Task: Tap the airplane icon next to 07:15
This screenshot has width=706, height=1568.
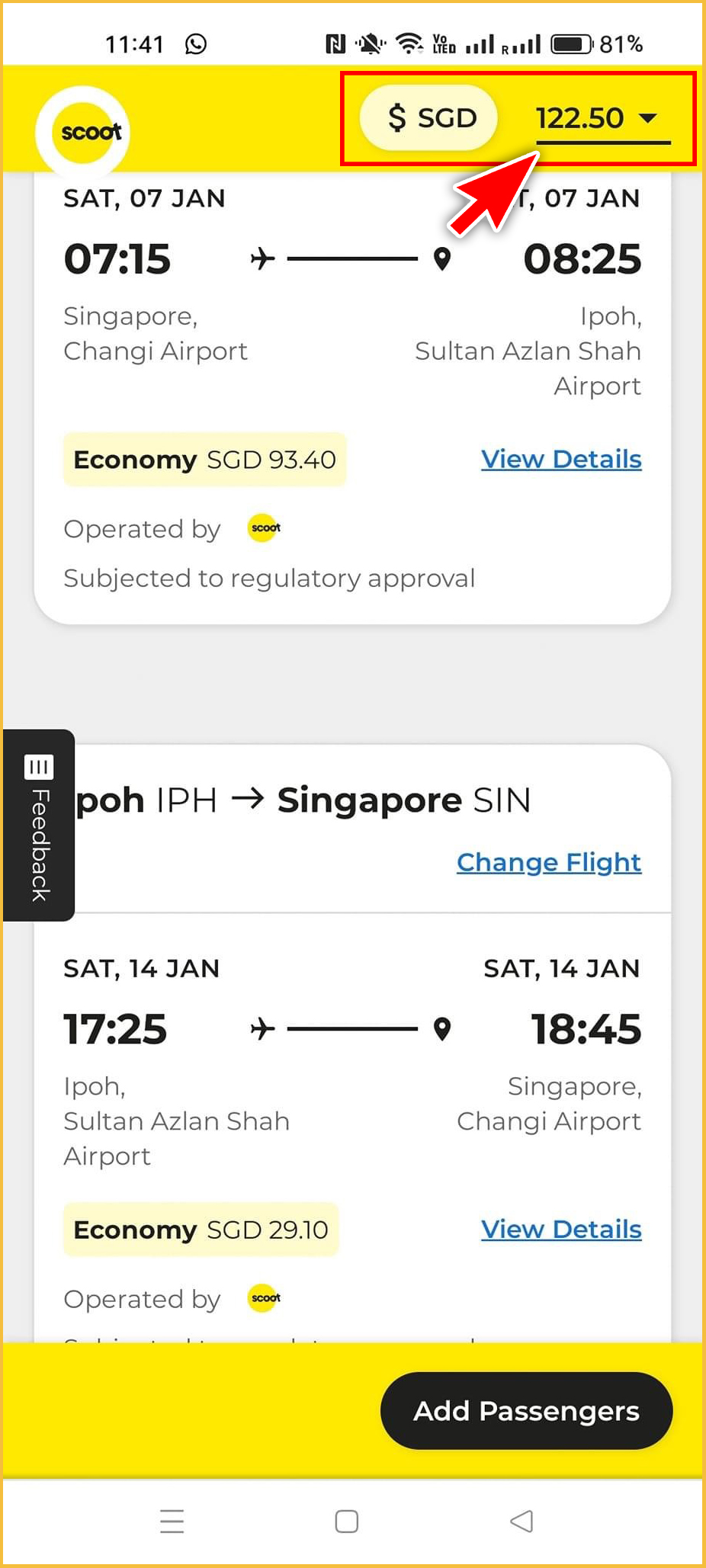Action: pyautogui.click(x=263, y=259)
